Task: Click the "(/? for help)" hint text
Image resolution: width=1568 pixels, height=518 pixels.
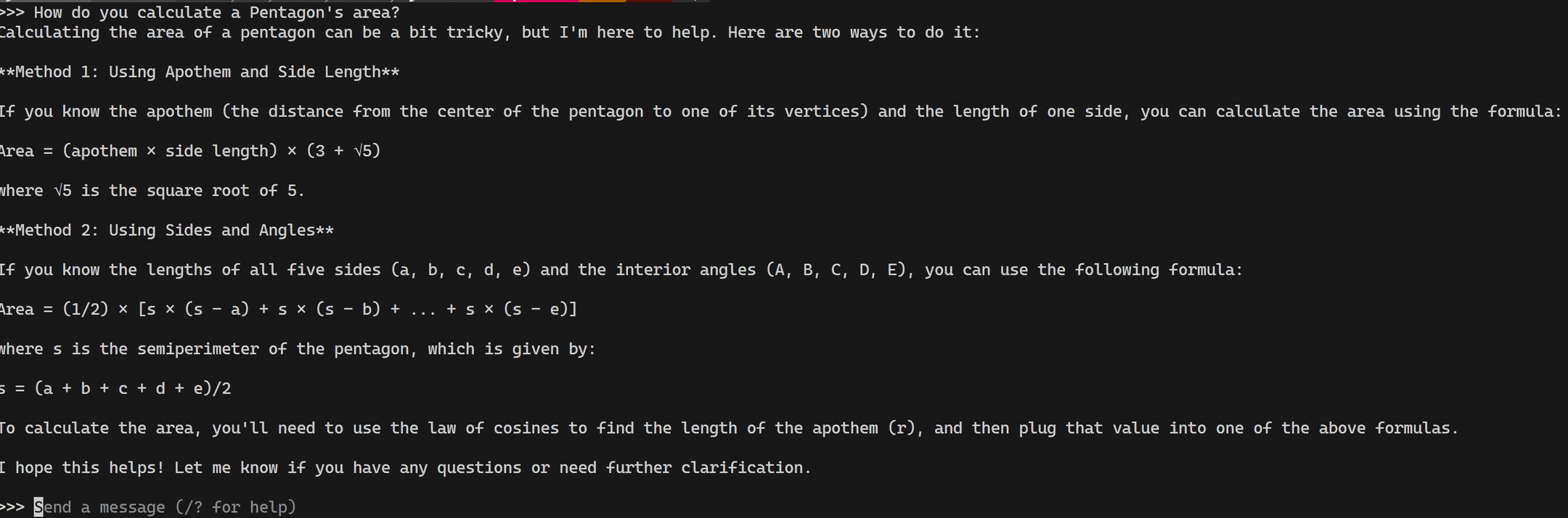Action: [236, 507]
